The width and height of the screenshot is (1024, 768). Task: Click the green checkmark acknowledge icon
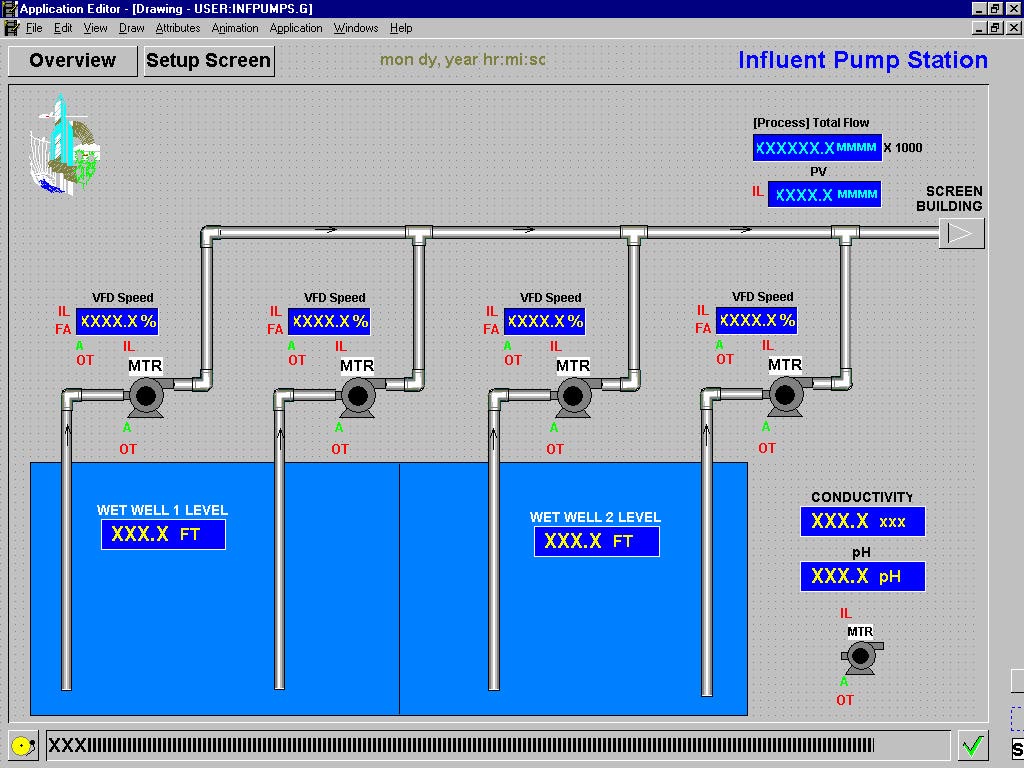[x=972, y=745]
